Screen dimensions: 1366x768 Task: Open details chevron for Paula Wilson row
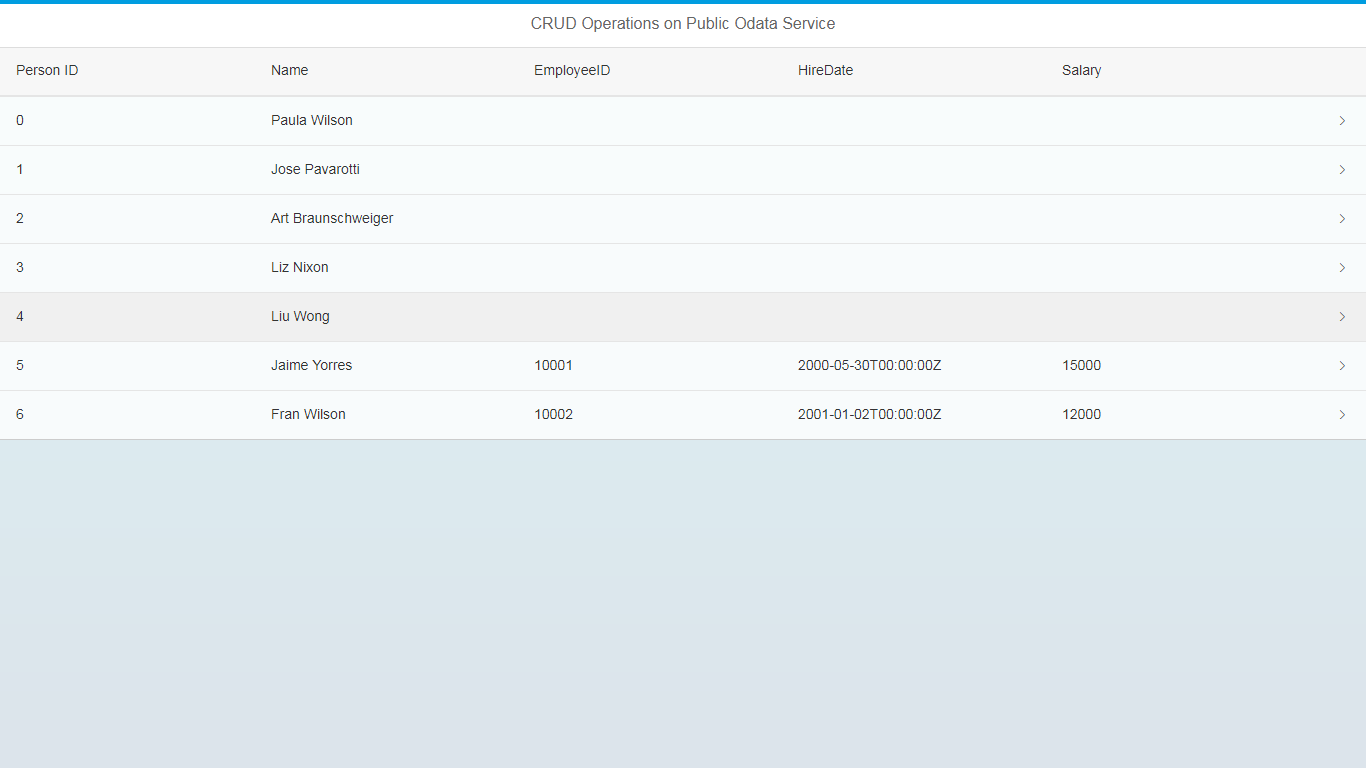coord(1342,120)
